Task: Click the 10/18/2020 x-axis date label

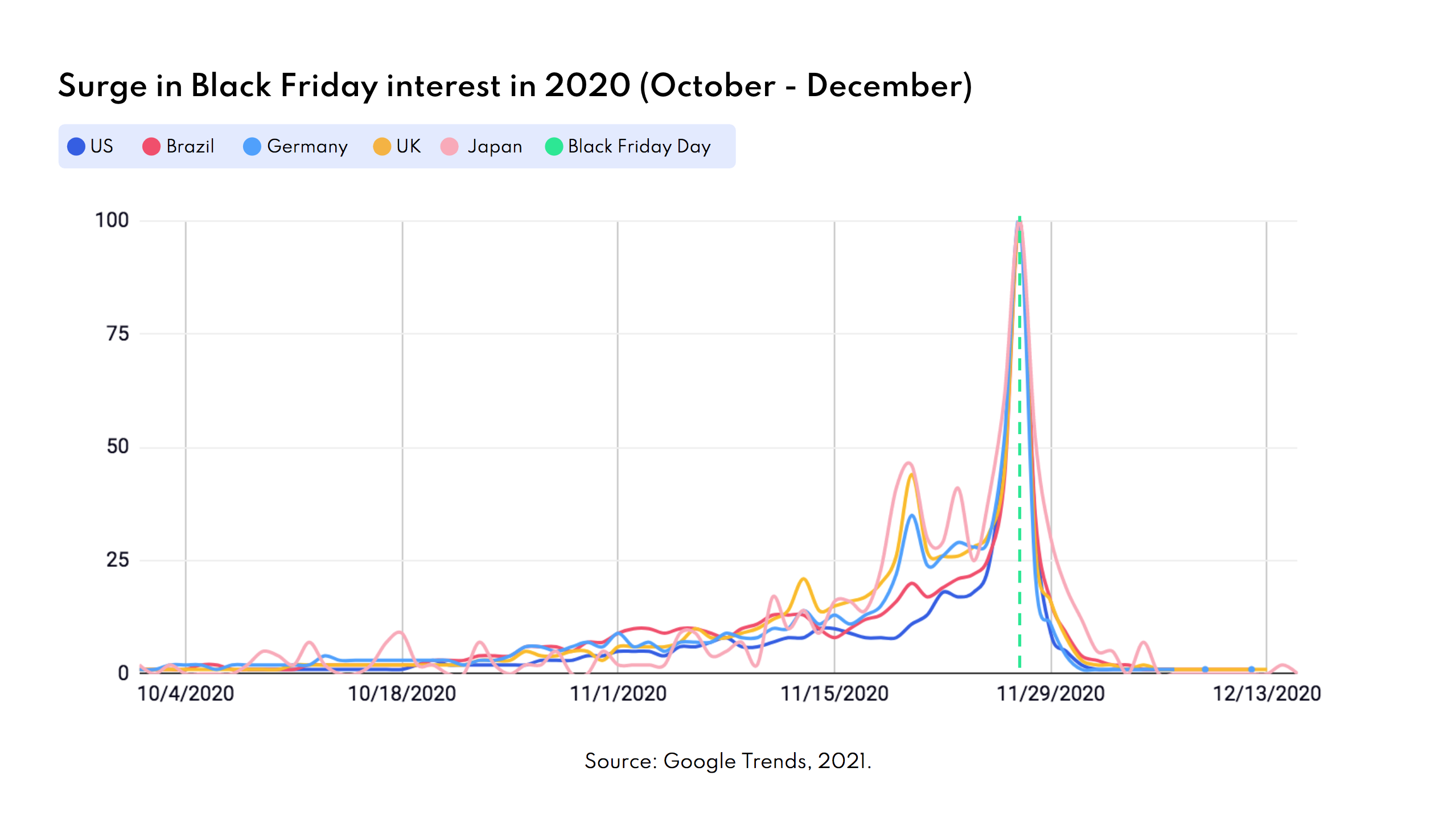Action: click(x=402, y=694)
